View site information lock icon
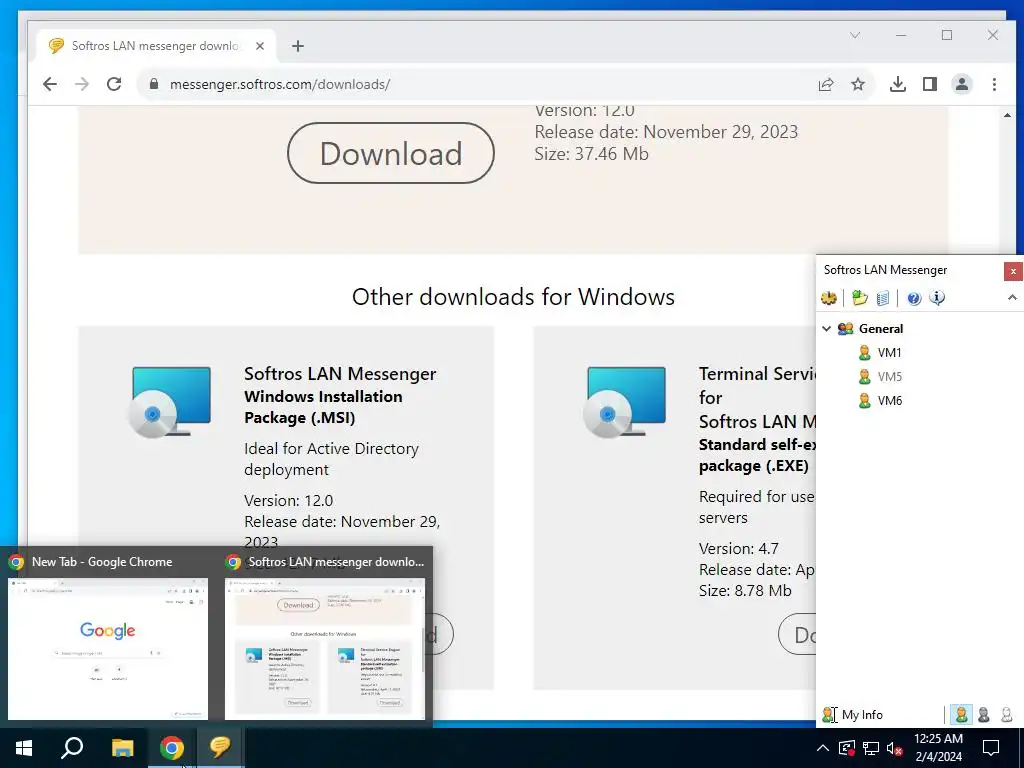The image size is (1024, 768). pyautogui.click(x=154, y=84)
